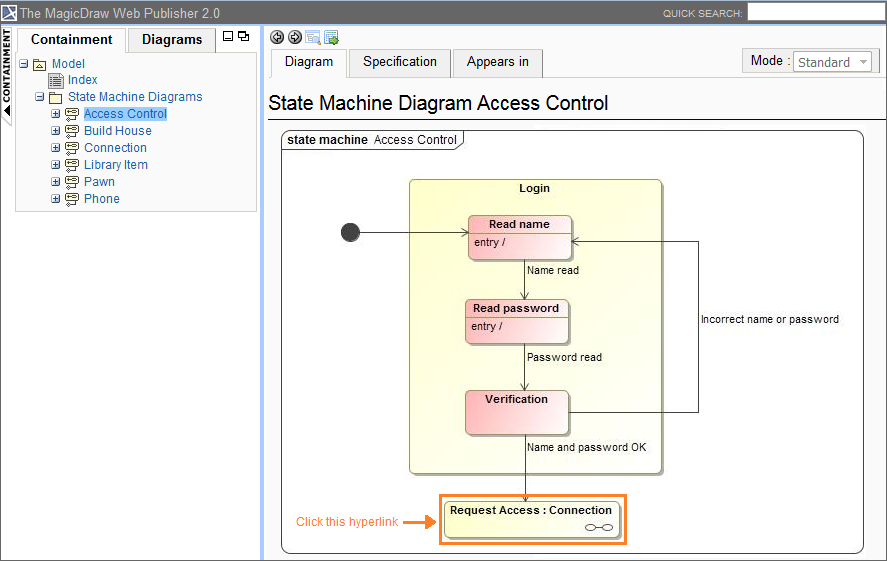Screen dimensions: 887x561
Task: Collapse the Model root tree node
Action: pyautogui.click(x=24, y=64)
